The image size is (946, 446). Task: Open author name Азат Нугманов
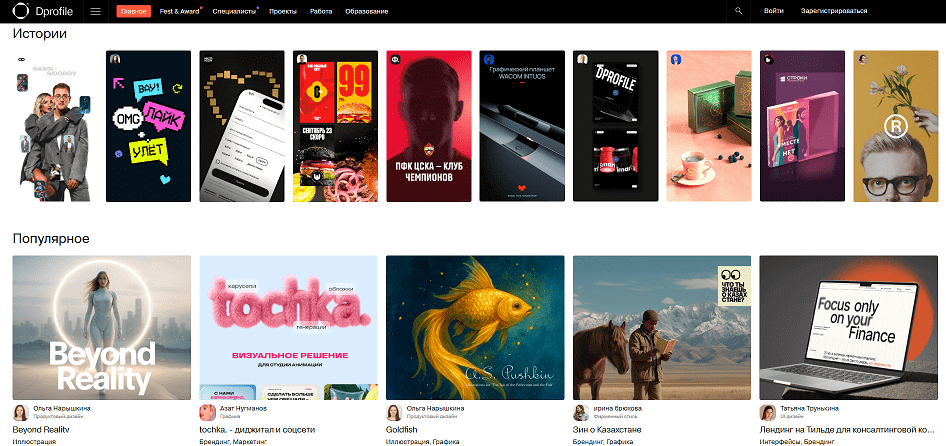tap(243, 409)
